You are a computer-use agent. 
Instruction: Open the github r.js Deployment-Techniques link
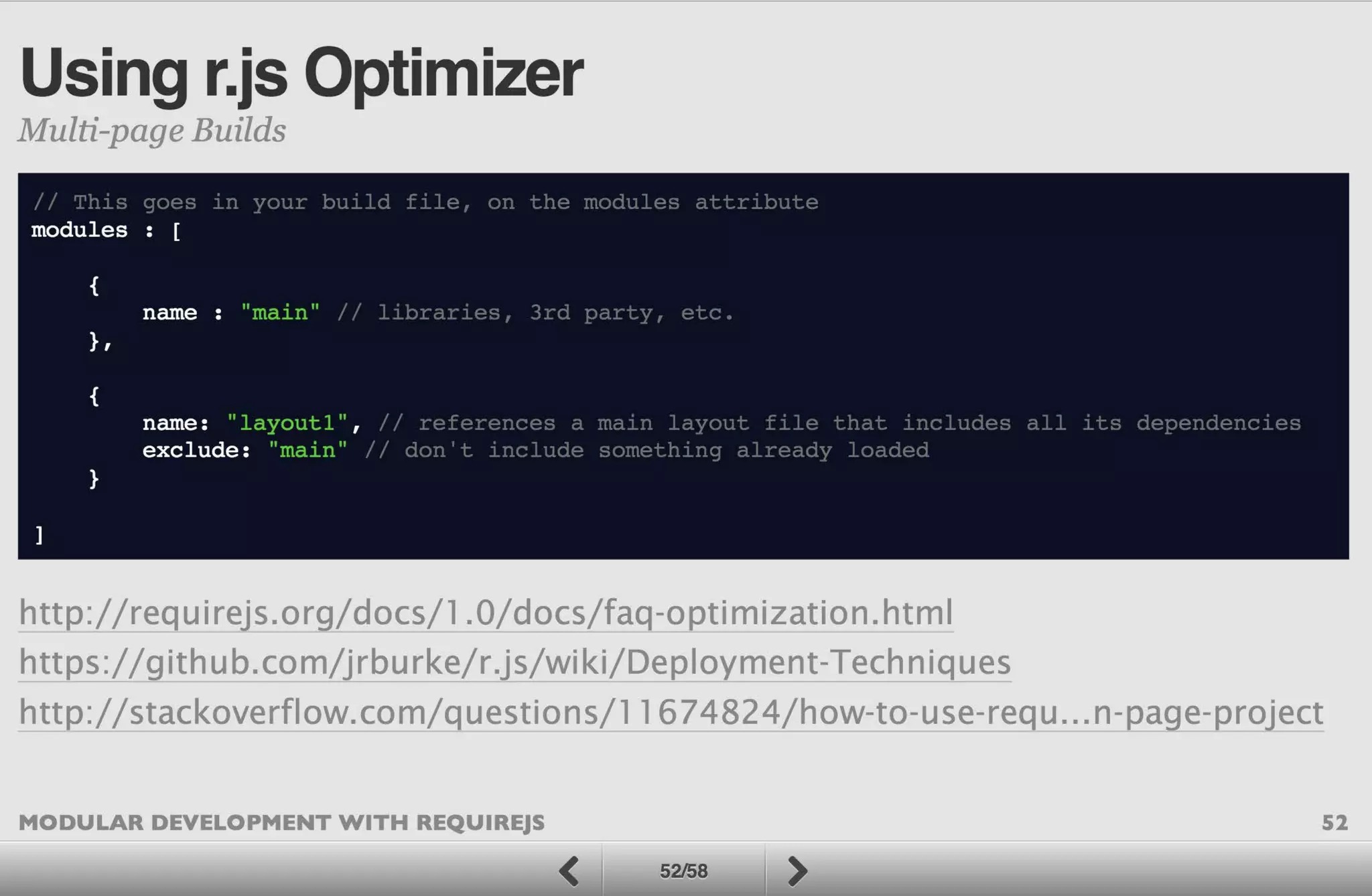coord(514,662)
